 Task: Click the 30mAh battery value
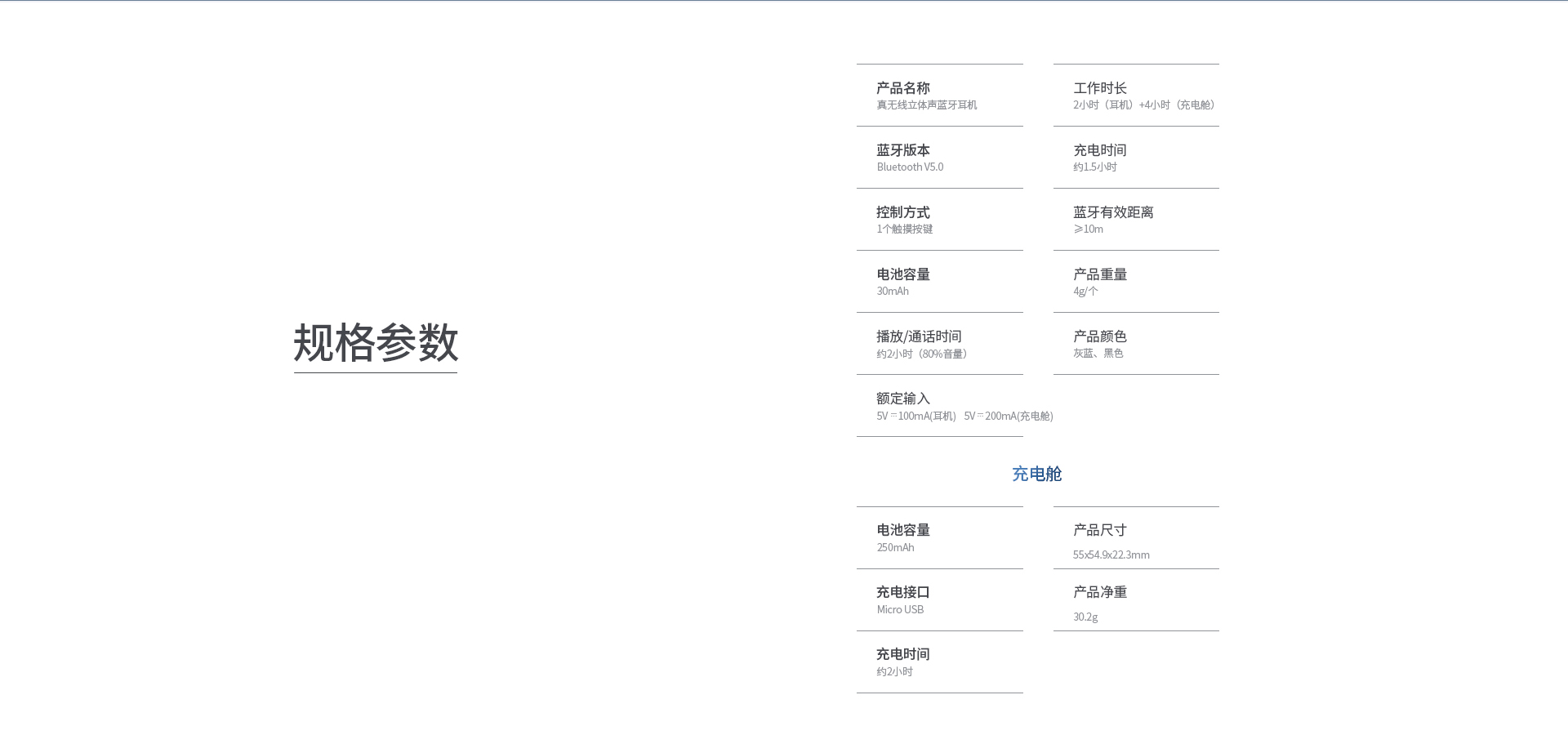[893, 292]
